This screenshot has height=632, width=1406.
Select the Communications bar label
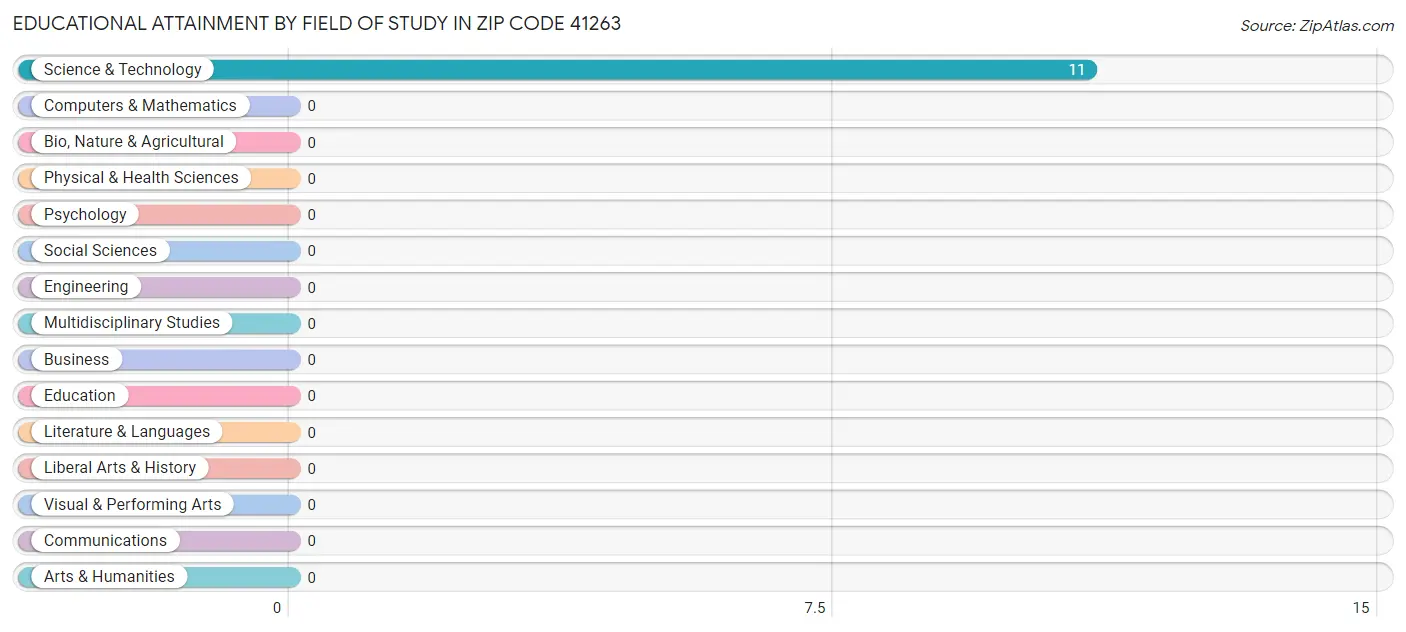point(105,540)
